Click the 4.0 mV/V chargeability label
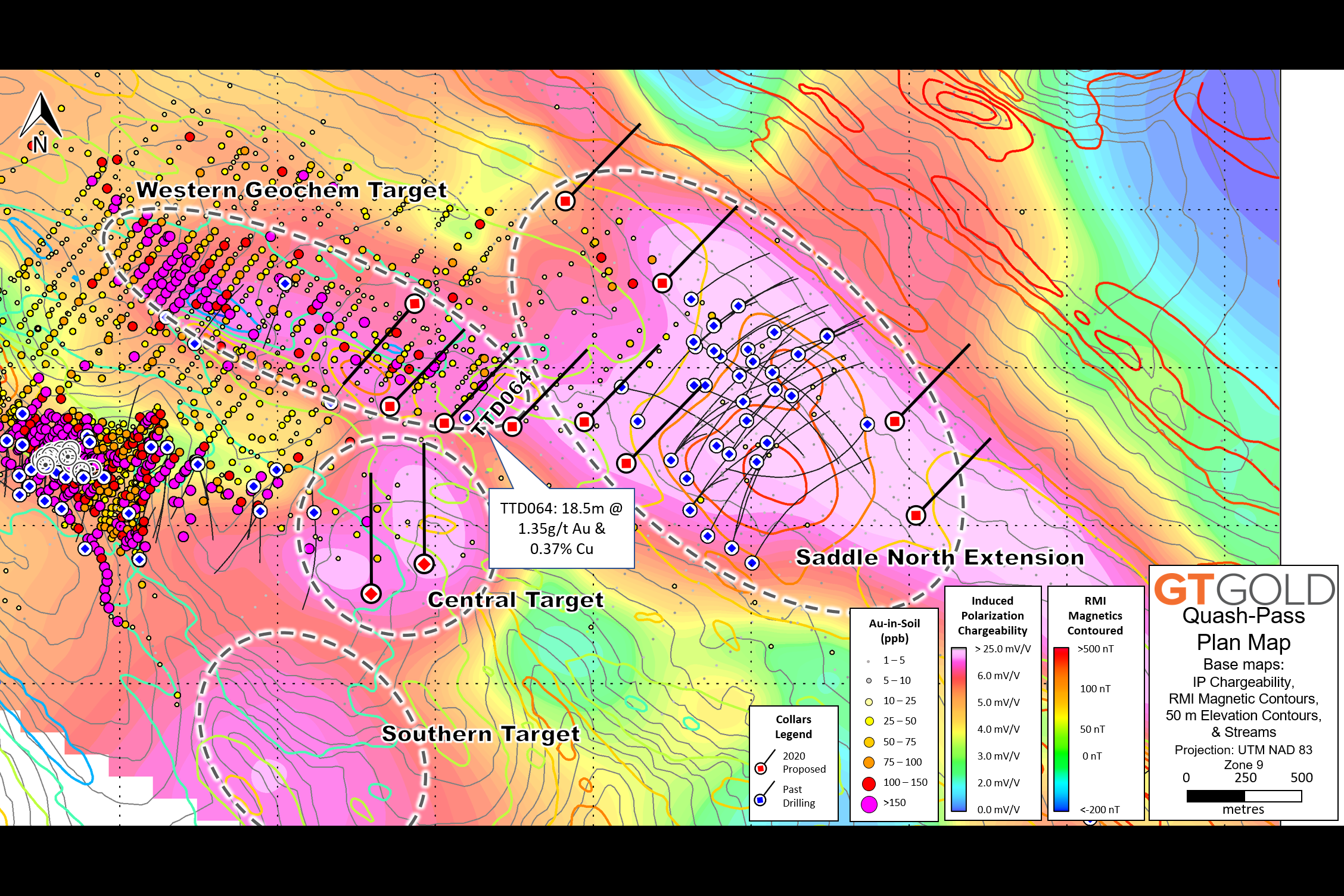 998,729
